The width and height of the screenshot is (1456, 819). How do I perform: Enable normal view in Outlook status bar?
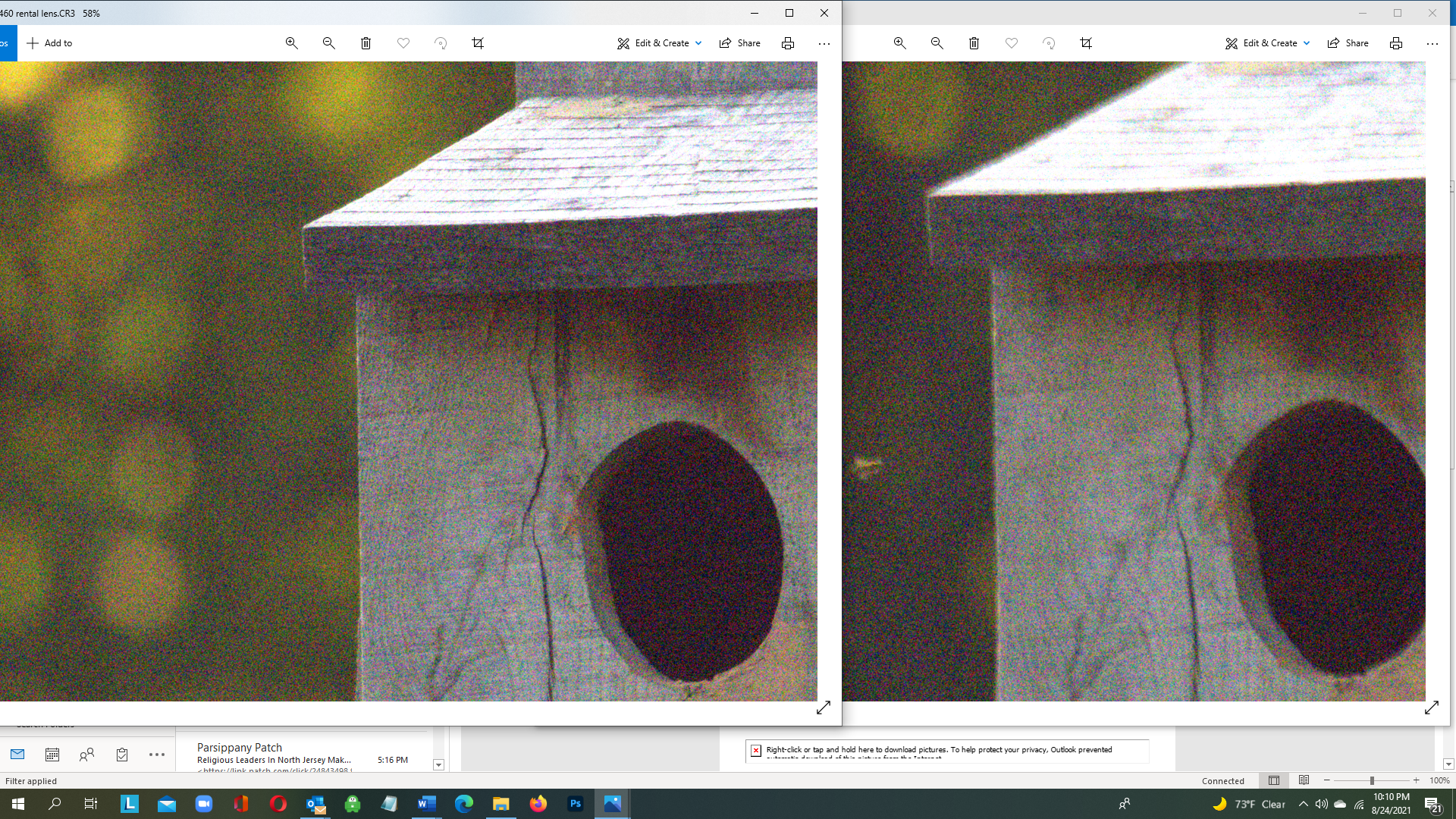click(1274, 780)
